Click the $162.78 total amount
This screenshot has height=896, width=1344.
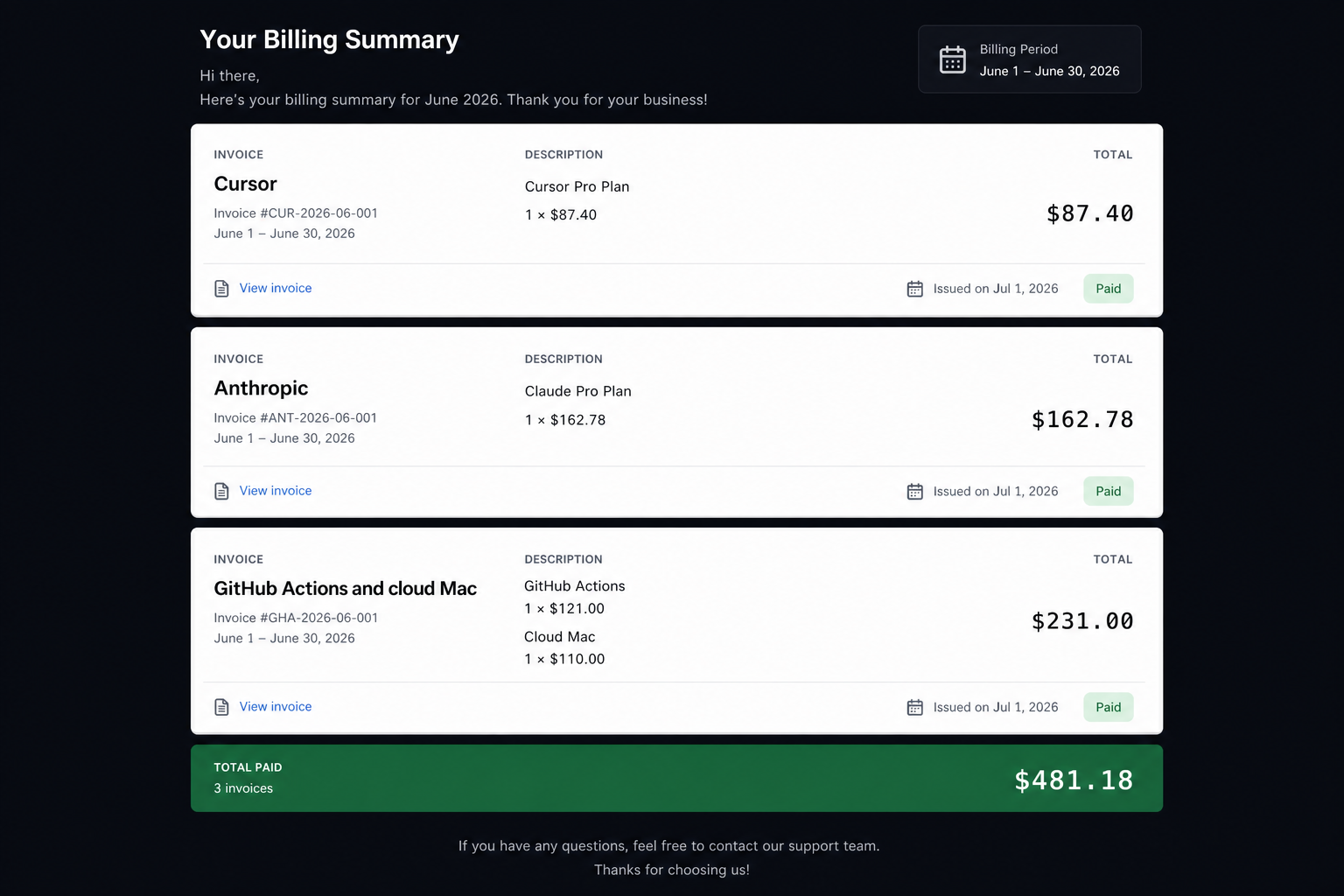(1082, 420)
